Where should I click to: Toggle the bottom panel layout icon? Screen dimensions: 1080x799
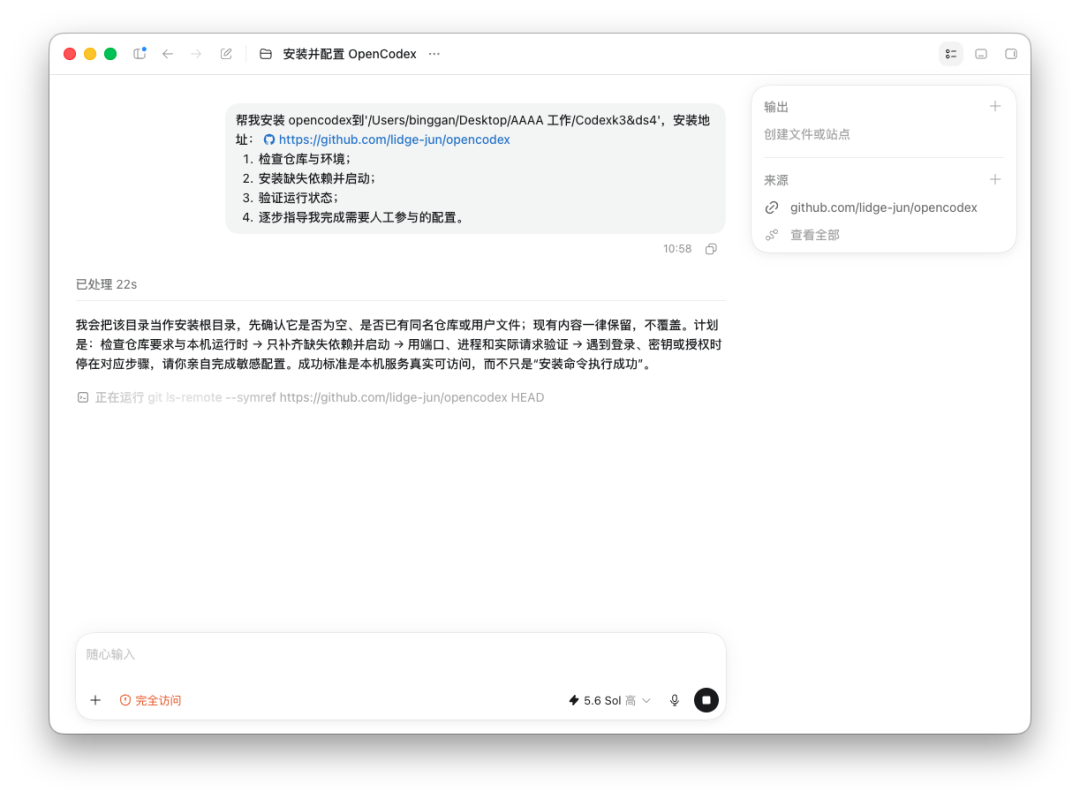click(981, 54)
